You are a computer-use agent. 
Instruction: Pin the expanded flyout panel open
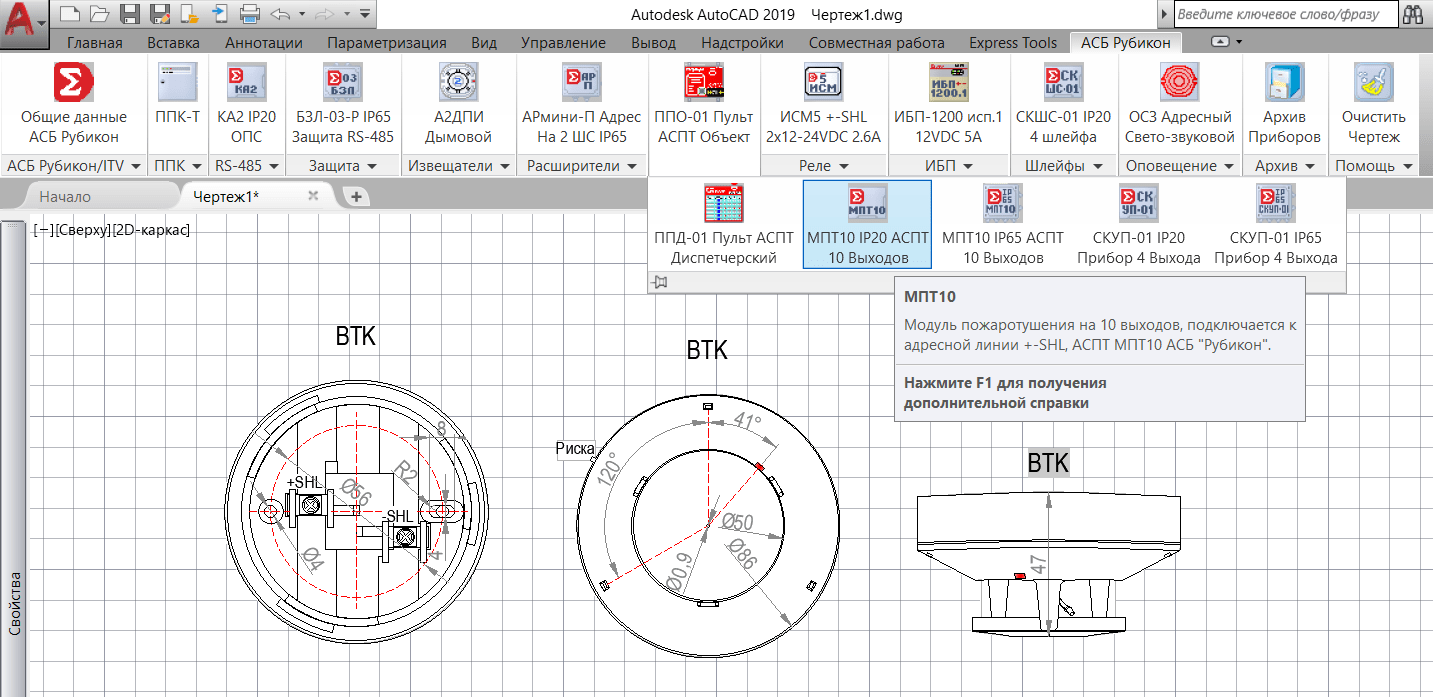(659, 282)
